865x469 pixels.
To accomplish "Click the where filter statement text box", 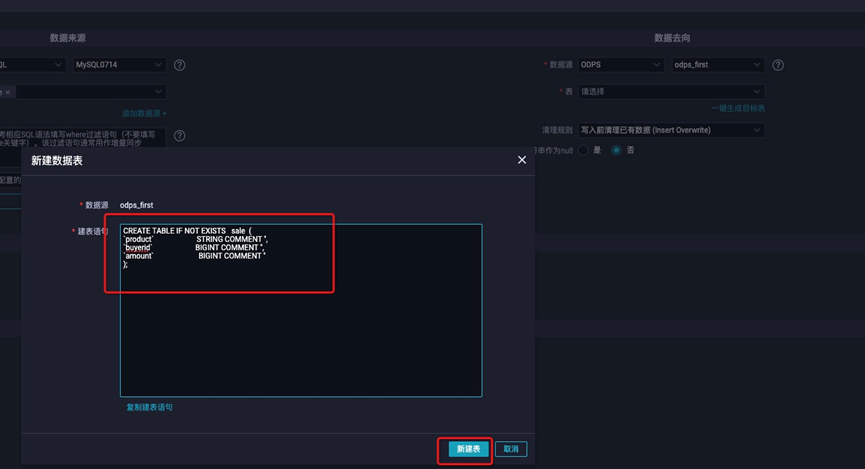I will click(x=83, y=138).
